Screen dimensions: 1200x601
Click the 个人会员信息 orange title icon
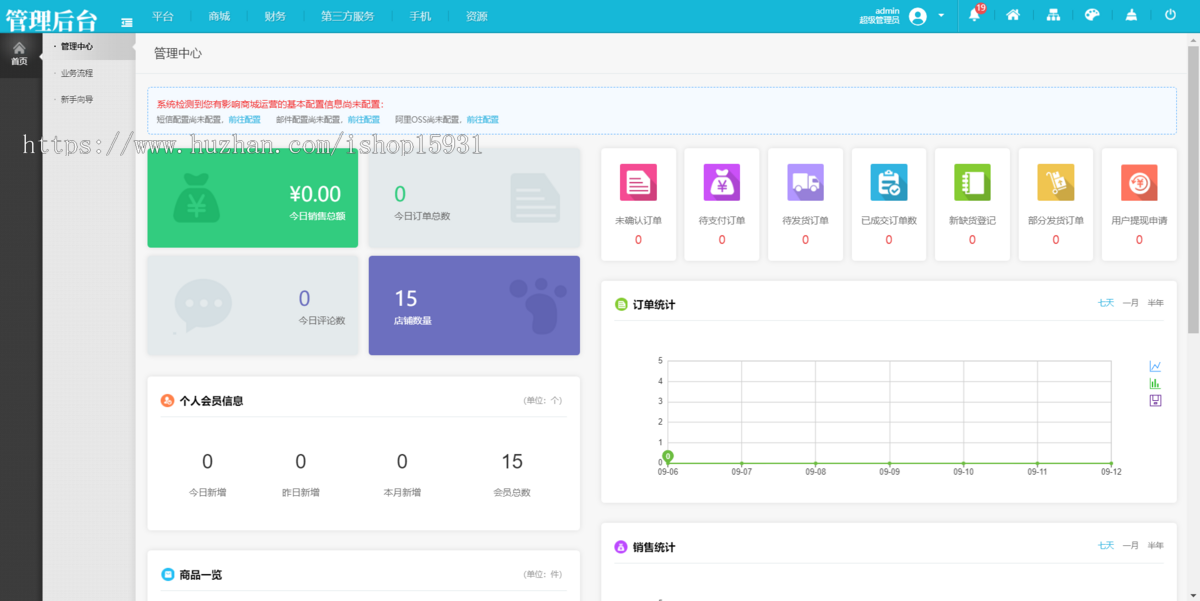pos(167,400)
